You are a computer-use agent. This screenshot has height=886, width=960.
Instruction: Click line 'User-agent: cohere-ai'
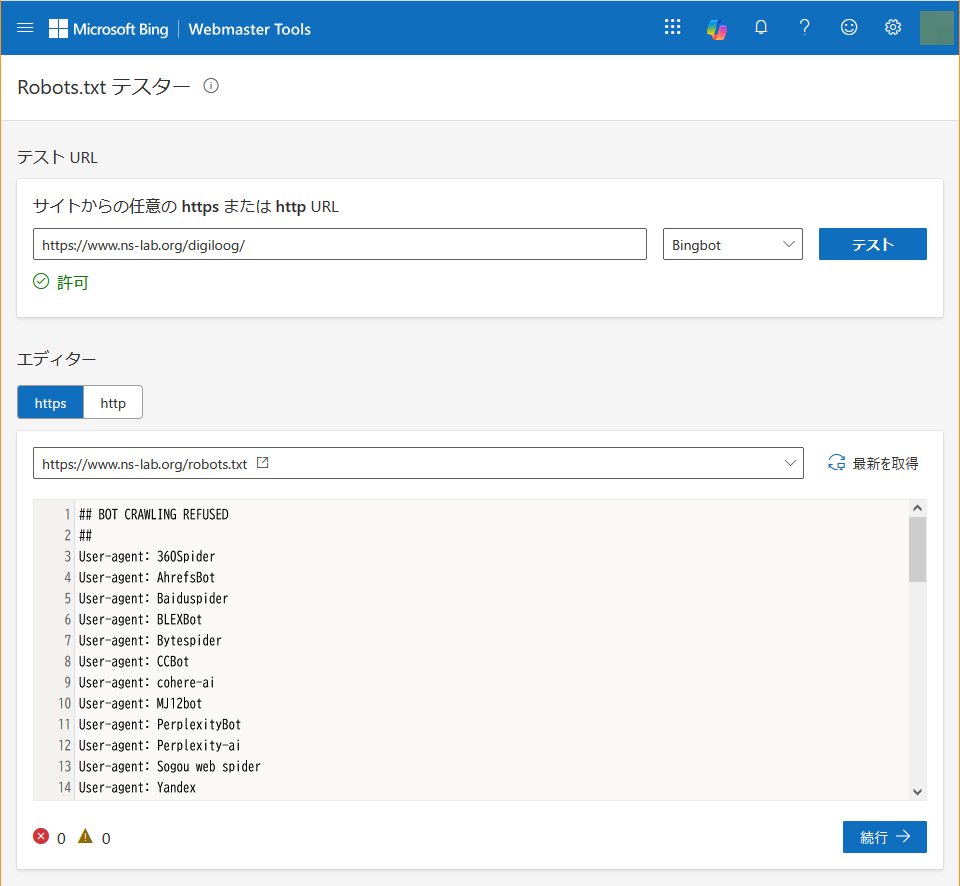coord(147,682)
